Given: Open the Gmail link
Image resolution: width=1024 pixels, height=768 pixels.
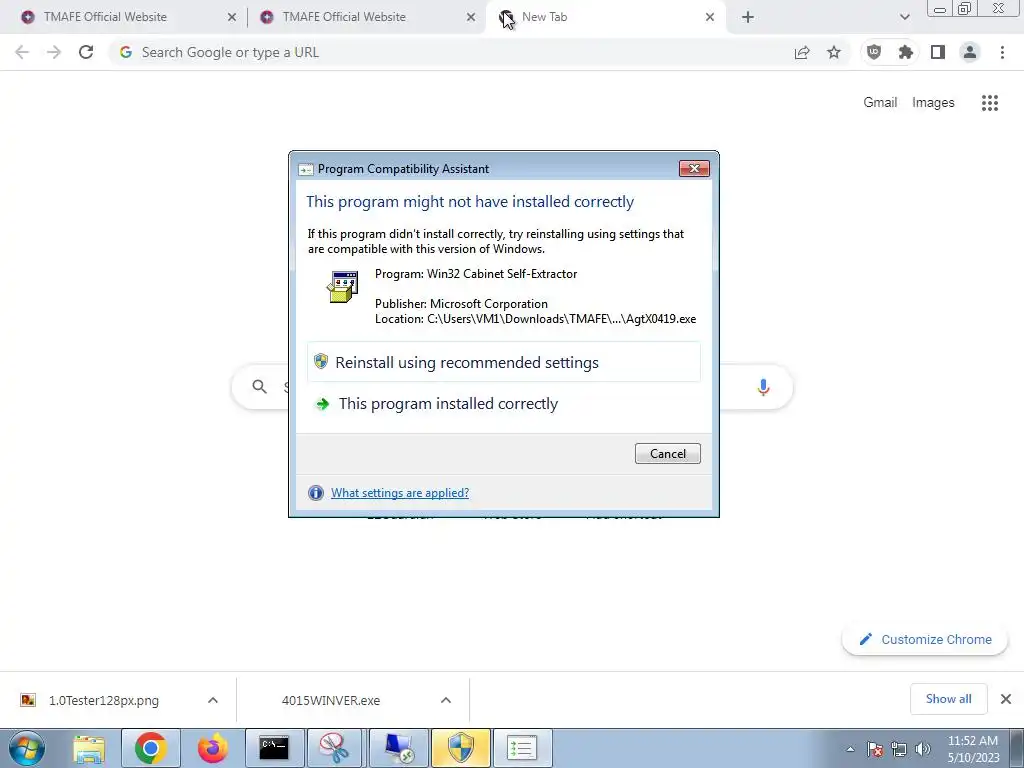Looking at the screenshot, I should coord(880,103).
